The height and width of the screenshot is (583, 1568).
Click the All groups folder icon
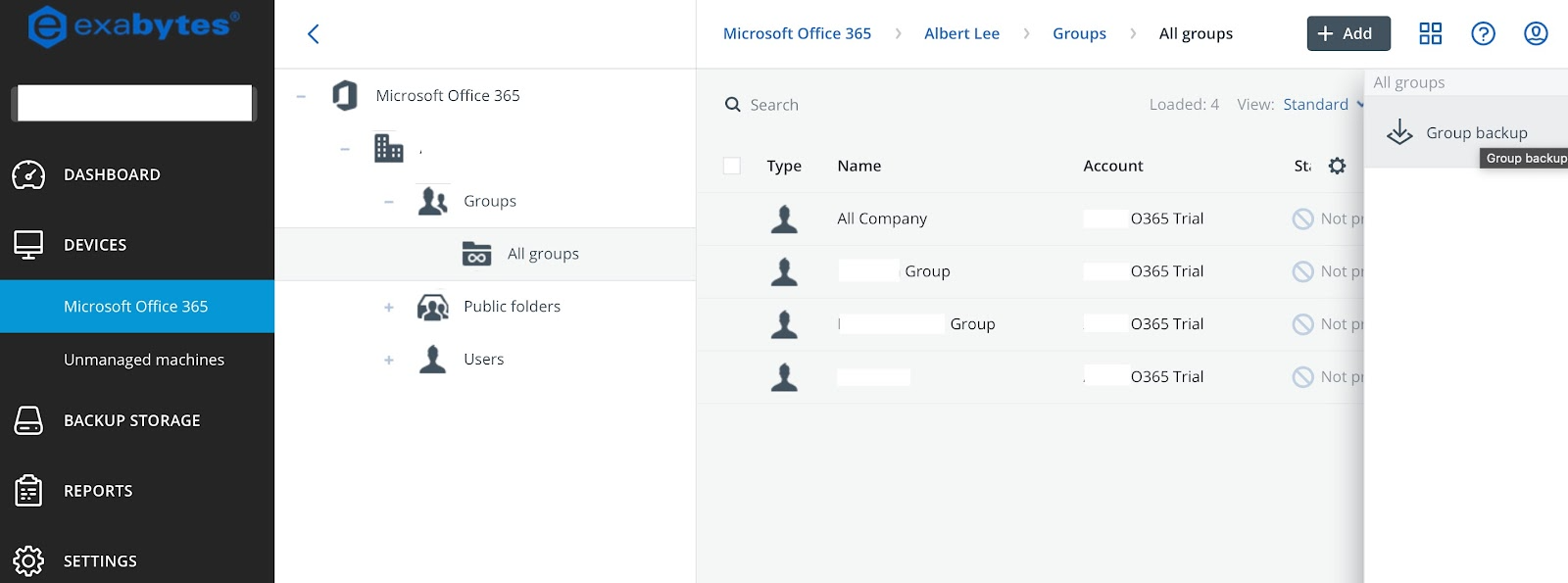click(x=476, y=254)
